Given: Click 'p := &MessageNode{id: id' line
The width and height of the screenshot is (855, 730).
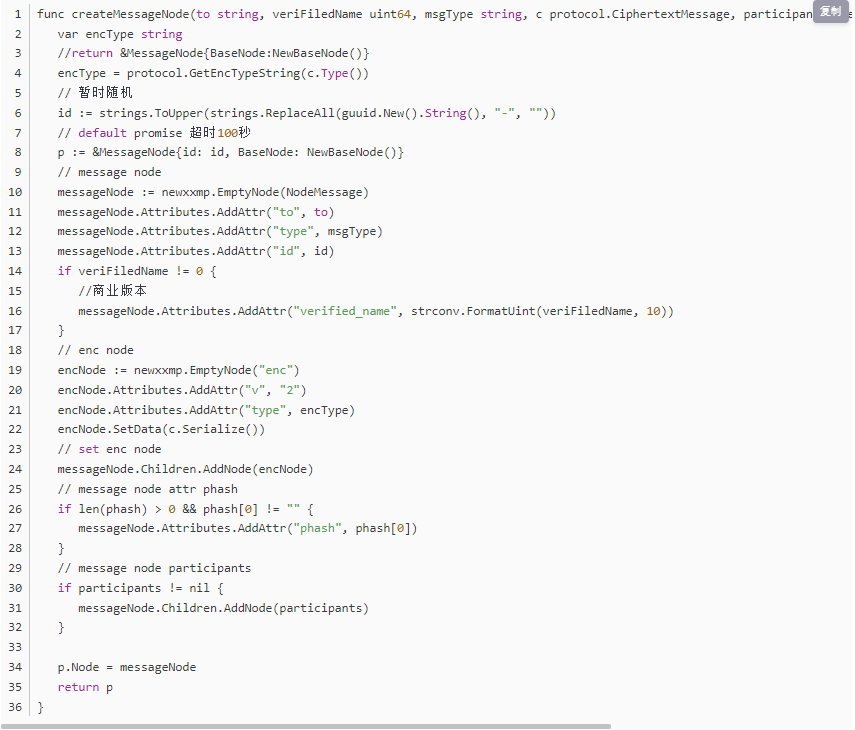Looking at the screenshot, I should tap(231, 152).
